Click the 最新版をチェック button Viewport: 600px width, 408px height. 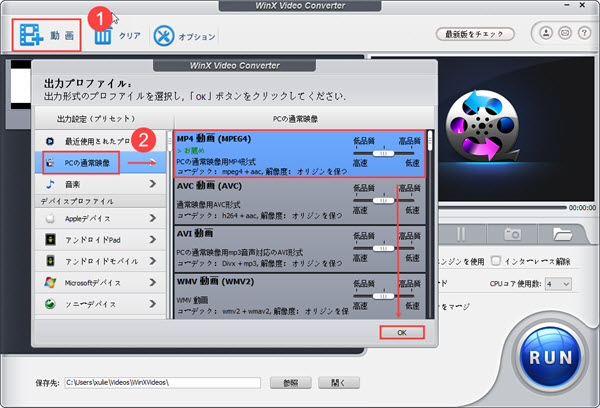(x=475, y=34)
